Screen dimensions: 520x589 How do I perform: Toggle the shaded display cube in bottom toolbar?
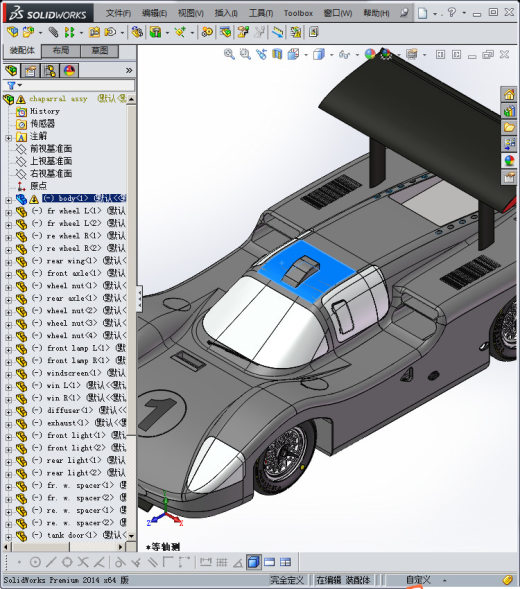[254, 562]
